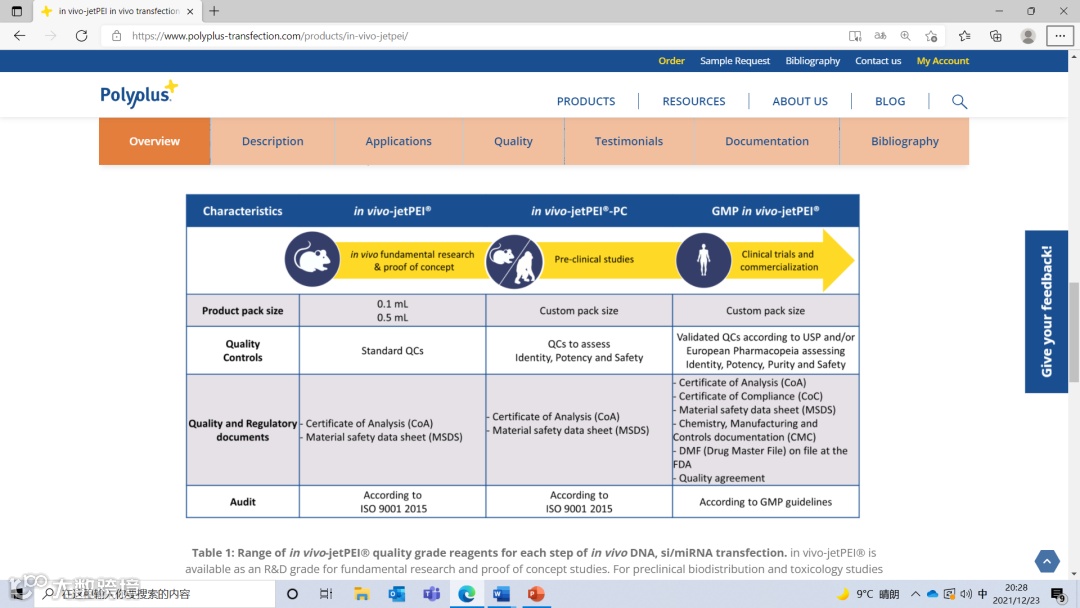Click the browser address bar URL
The image size is (1080, 608).
[x=270, y=36]
